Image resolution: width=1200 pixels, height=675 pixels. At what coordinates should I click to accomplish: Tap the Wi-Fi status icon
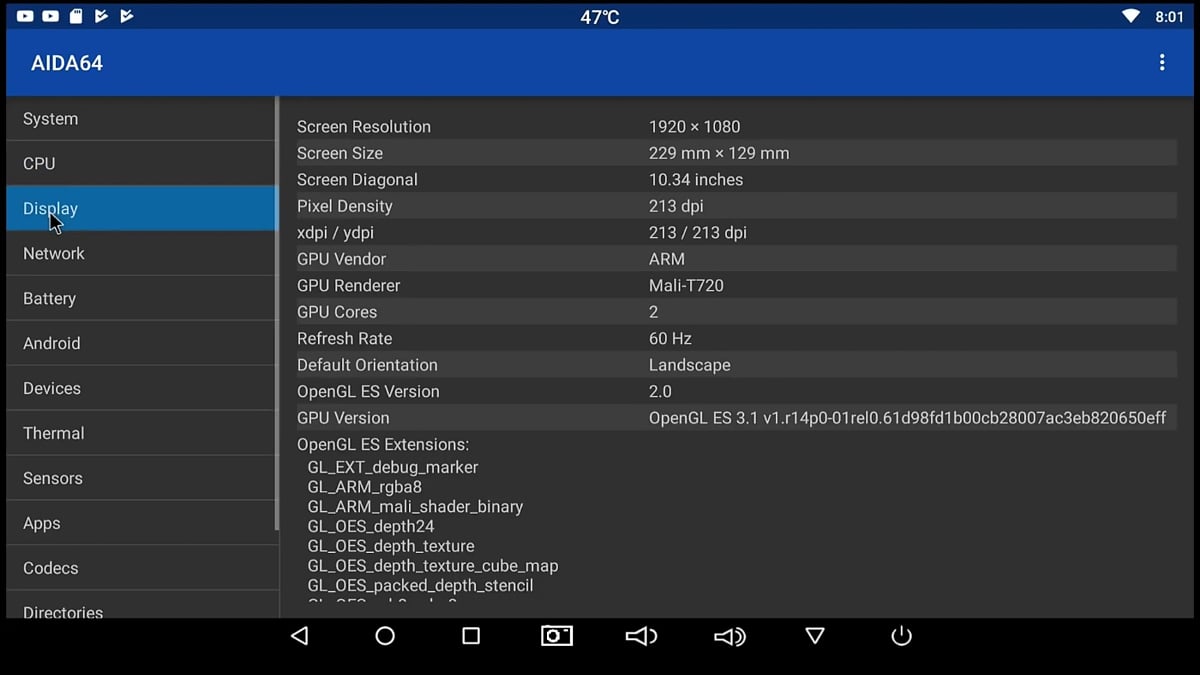1131,16
